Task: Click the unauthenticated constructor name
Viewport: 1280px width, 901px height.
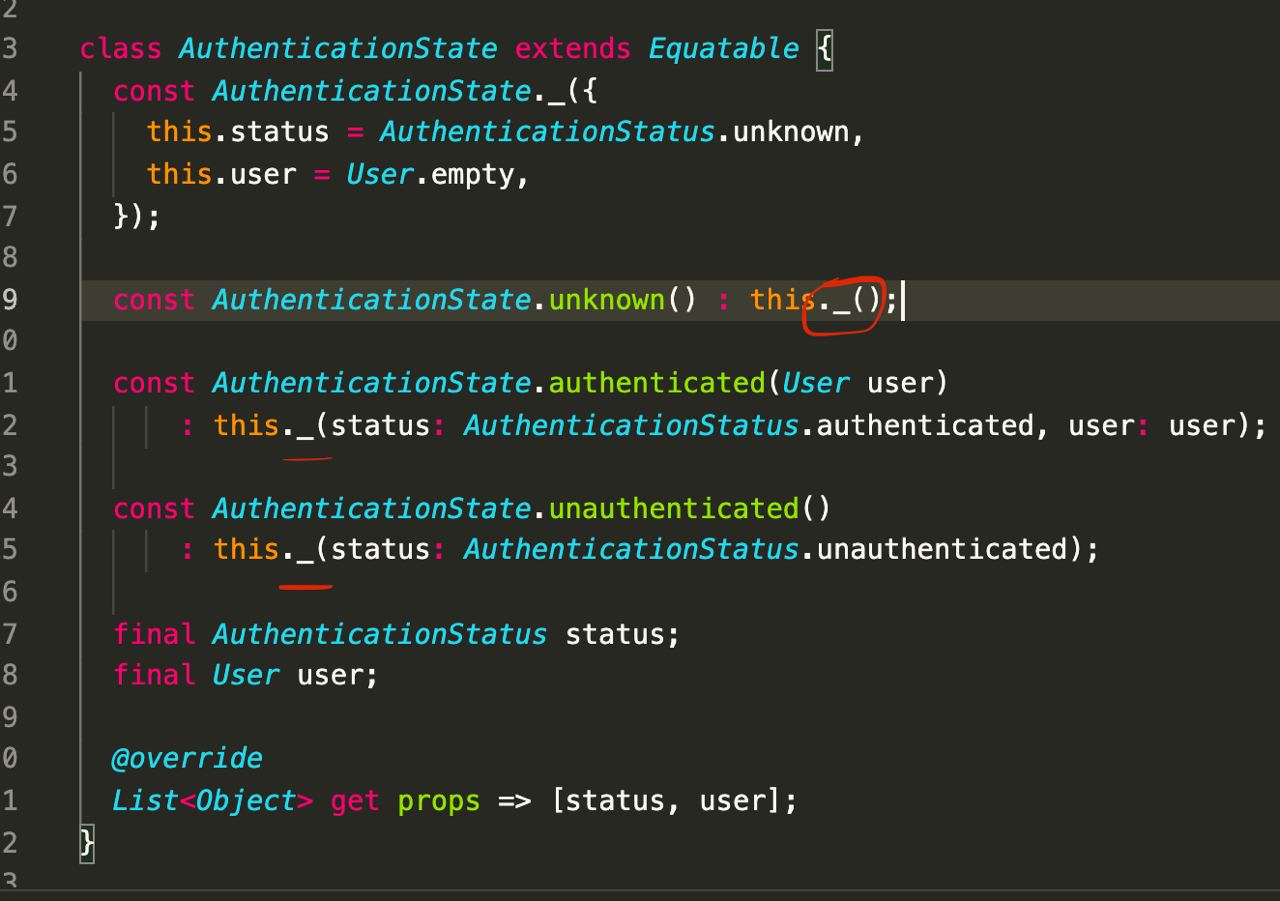Action: (673, 508)
